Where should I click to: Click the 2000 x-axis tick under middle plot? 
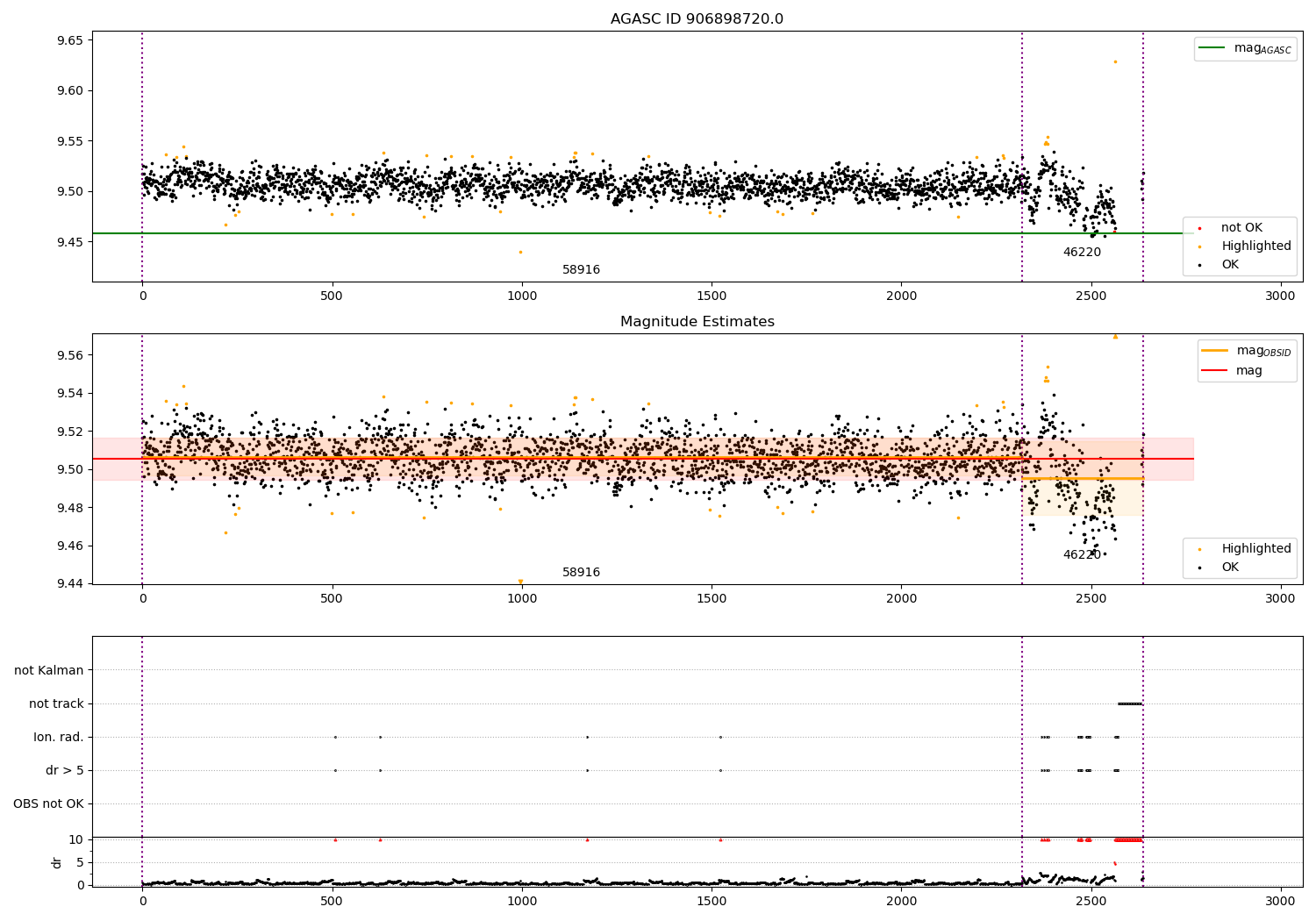(x=901, y=599)
